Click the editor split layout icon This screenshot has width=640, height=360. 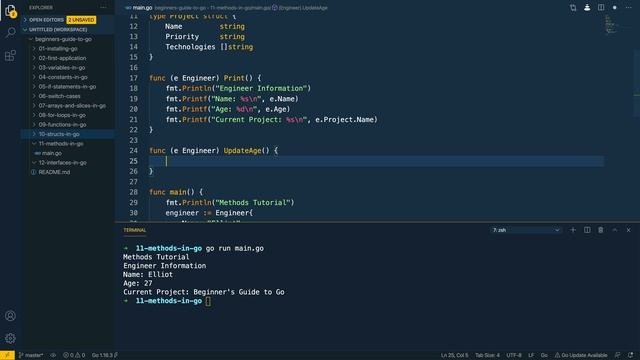click(601, 7)
